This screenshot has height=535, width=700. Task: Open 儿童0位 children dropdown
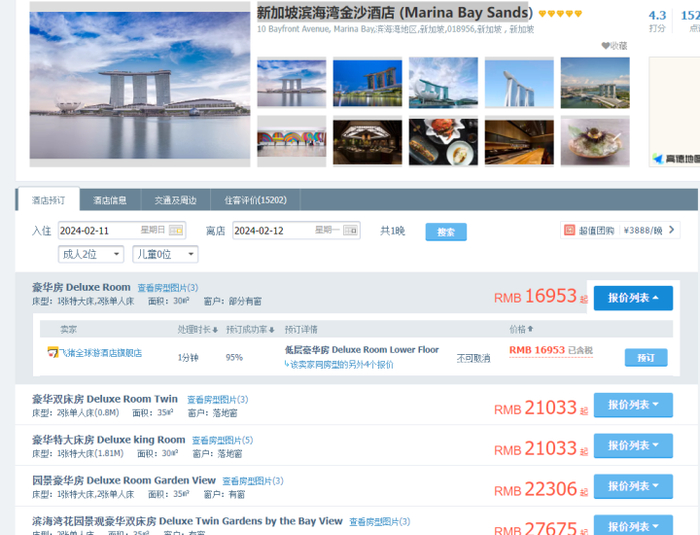coord(165,254)
